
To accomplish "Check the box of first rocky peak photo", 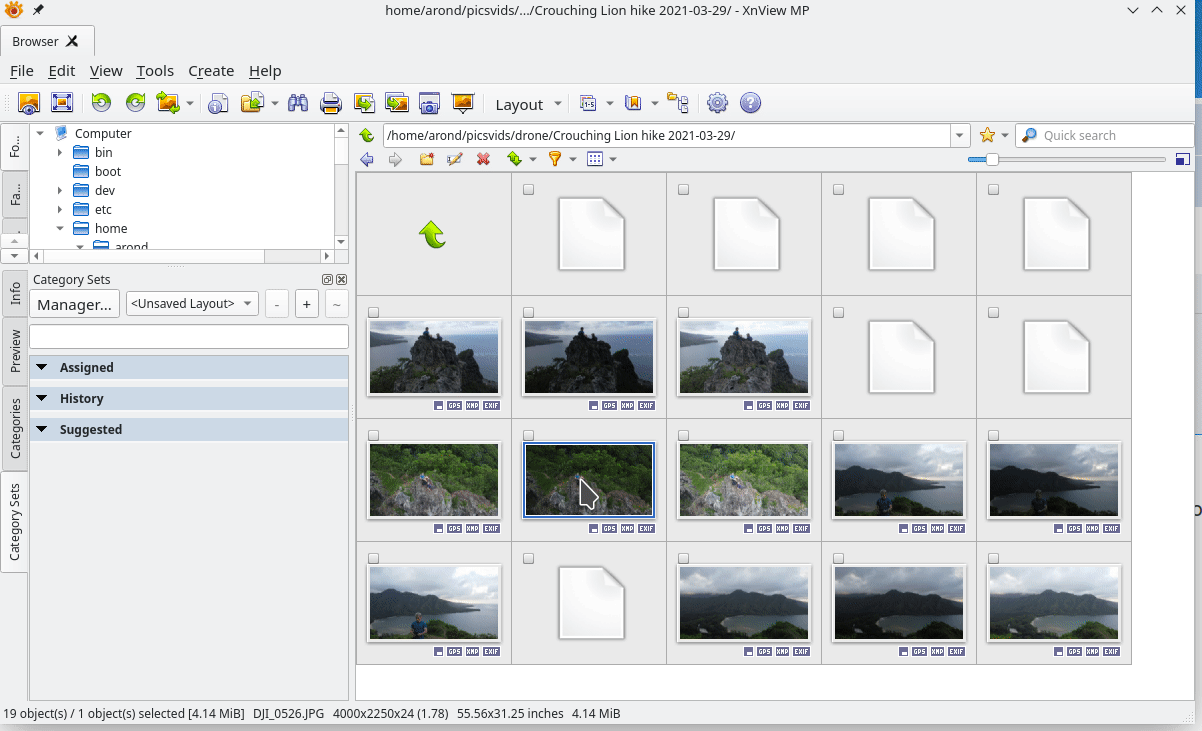I will [374, 312].
